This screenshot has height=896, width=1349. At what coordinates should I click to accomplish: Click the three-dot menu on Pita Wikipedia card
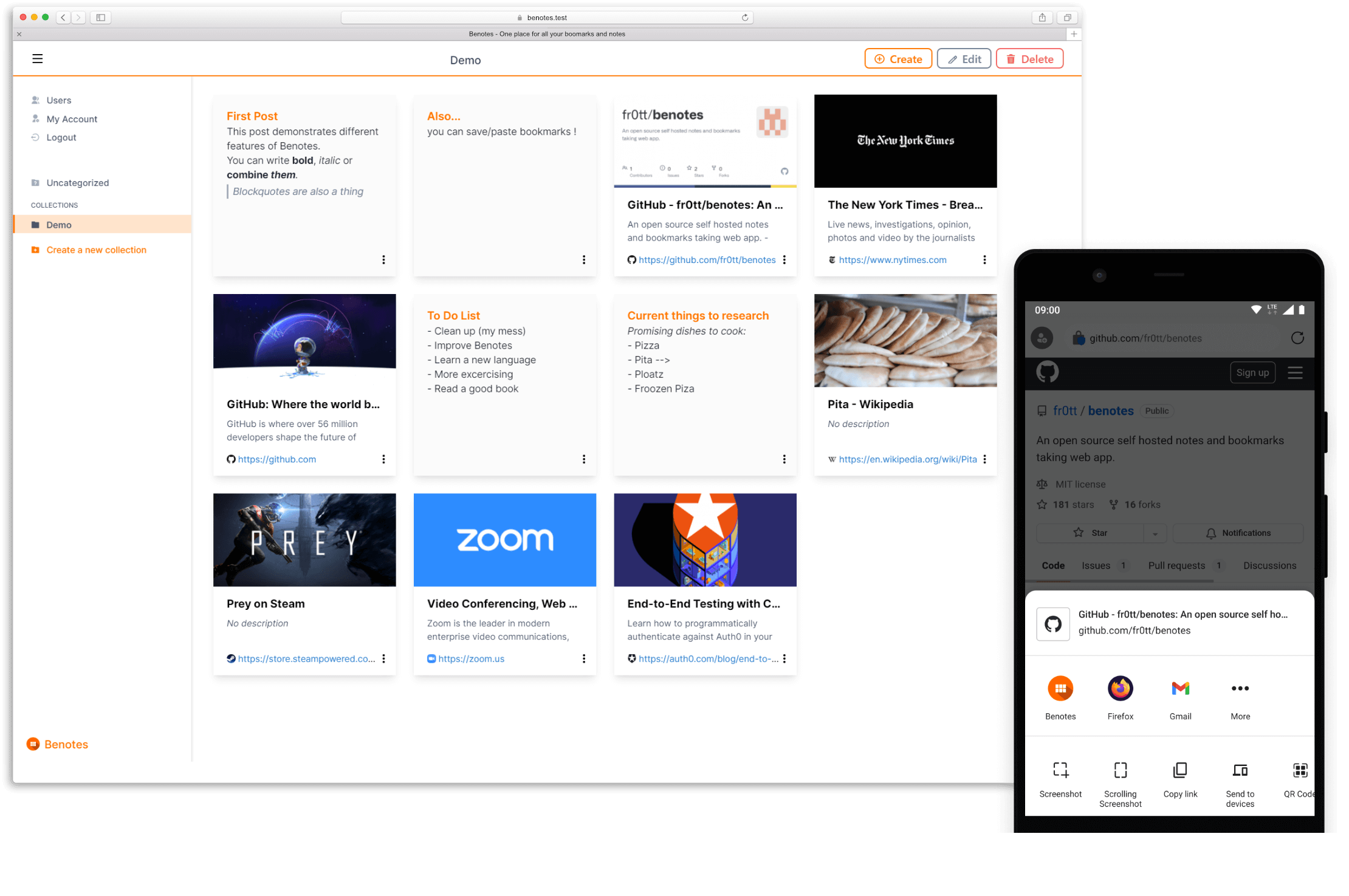pos(984,459)
